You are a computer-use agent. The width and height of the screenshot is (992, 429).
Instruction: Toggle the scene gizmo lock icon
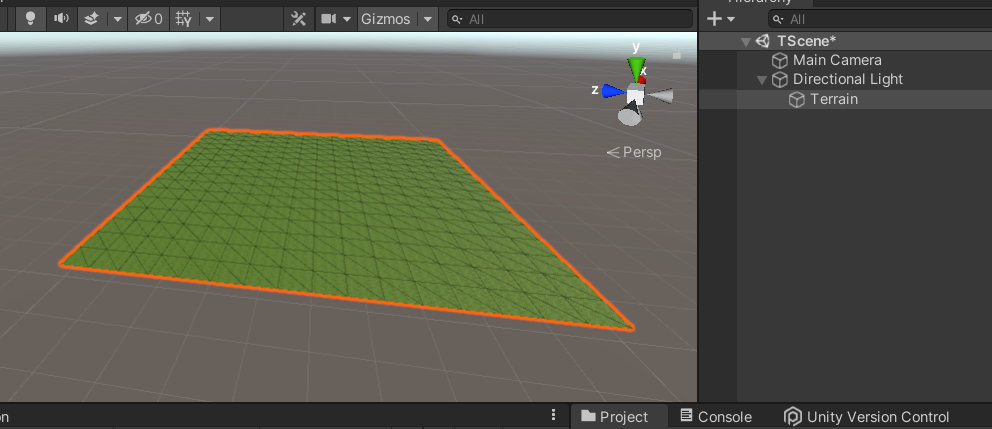676,54
